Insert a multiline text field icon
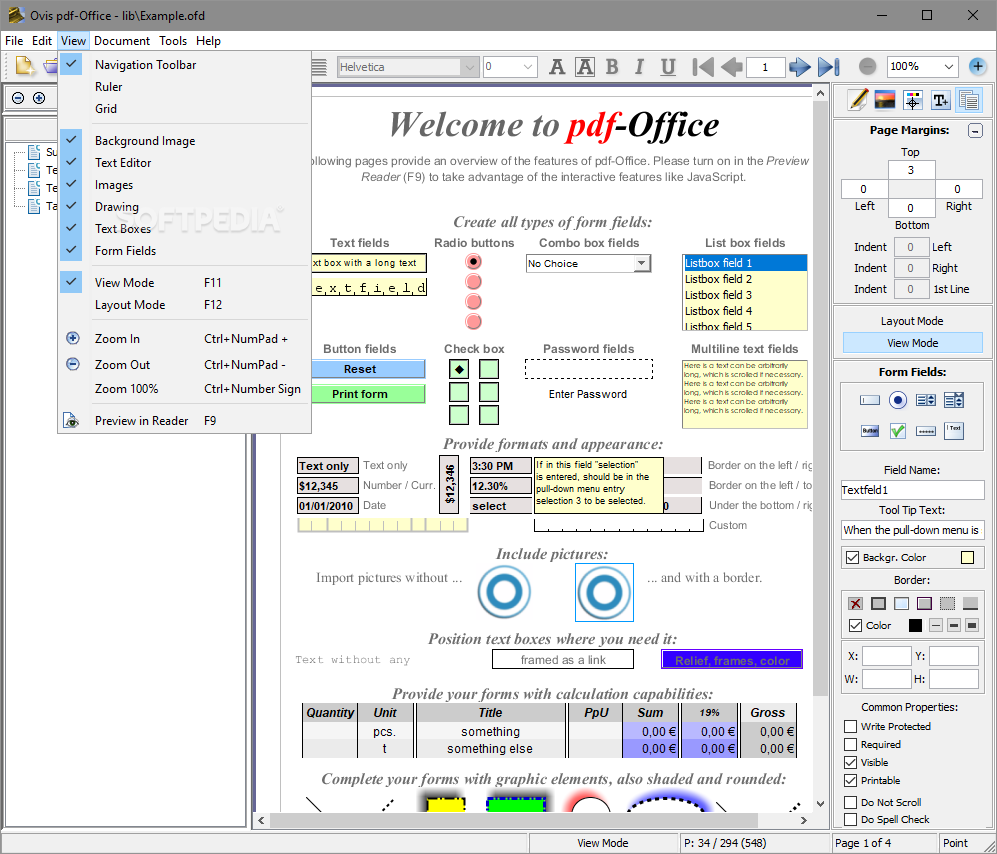The width and height of the screenshot is (997, 854). (954, 430)
